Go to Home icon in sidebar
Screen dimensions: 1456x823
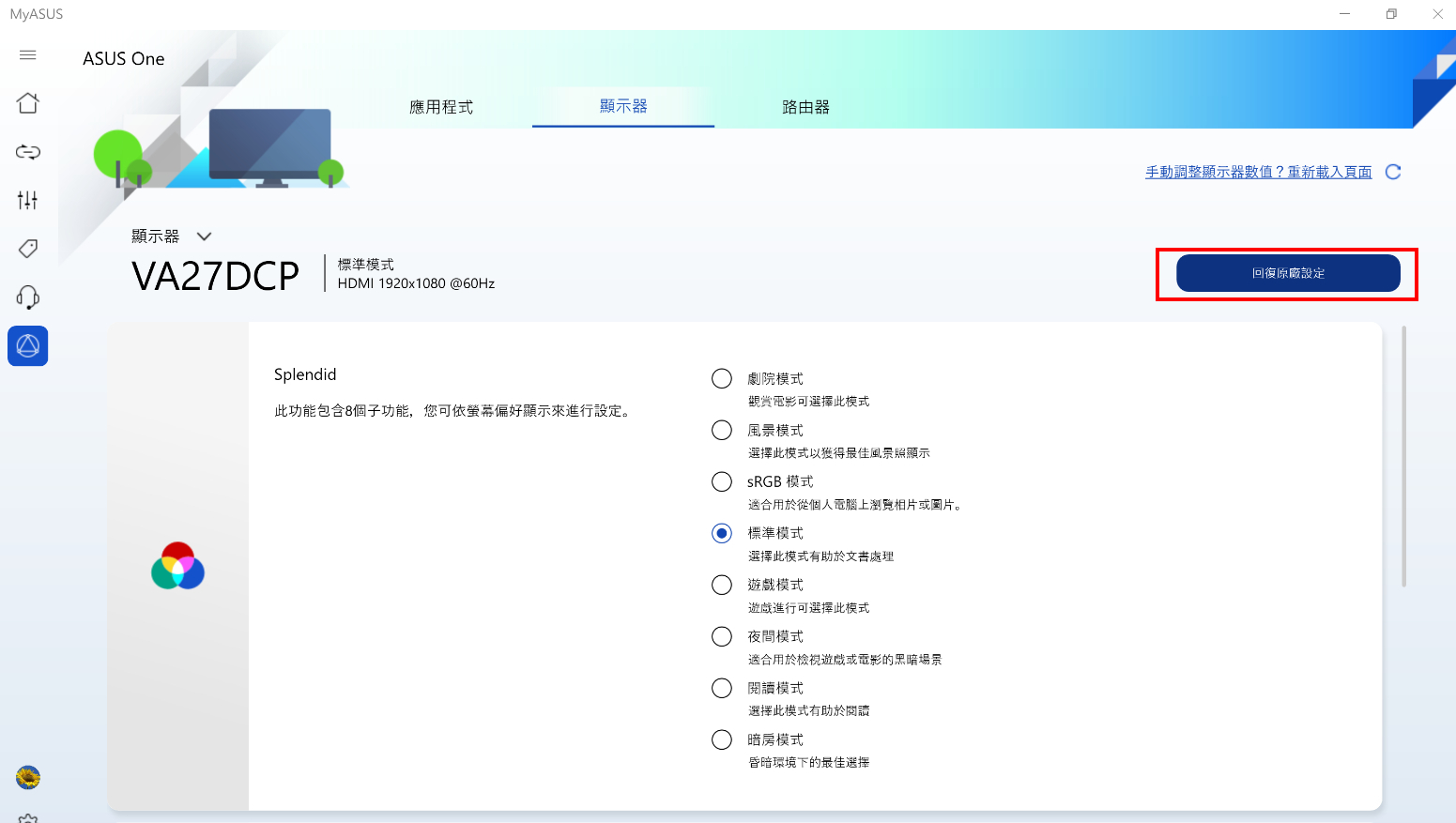click(28, 103)
